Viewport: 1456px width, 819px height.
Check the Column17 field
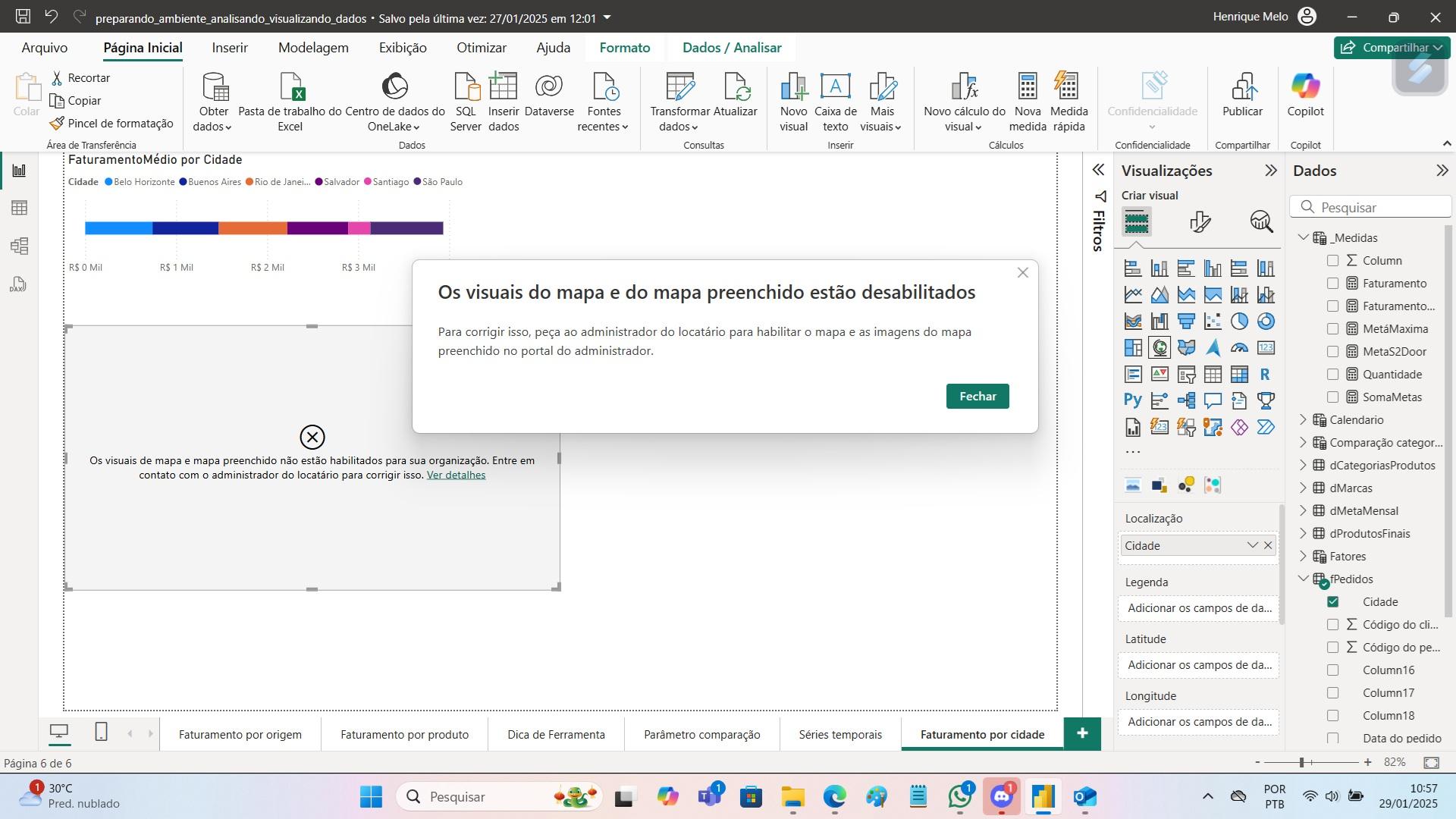(x=1332, y=693)
